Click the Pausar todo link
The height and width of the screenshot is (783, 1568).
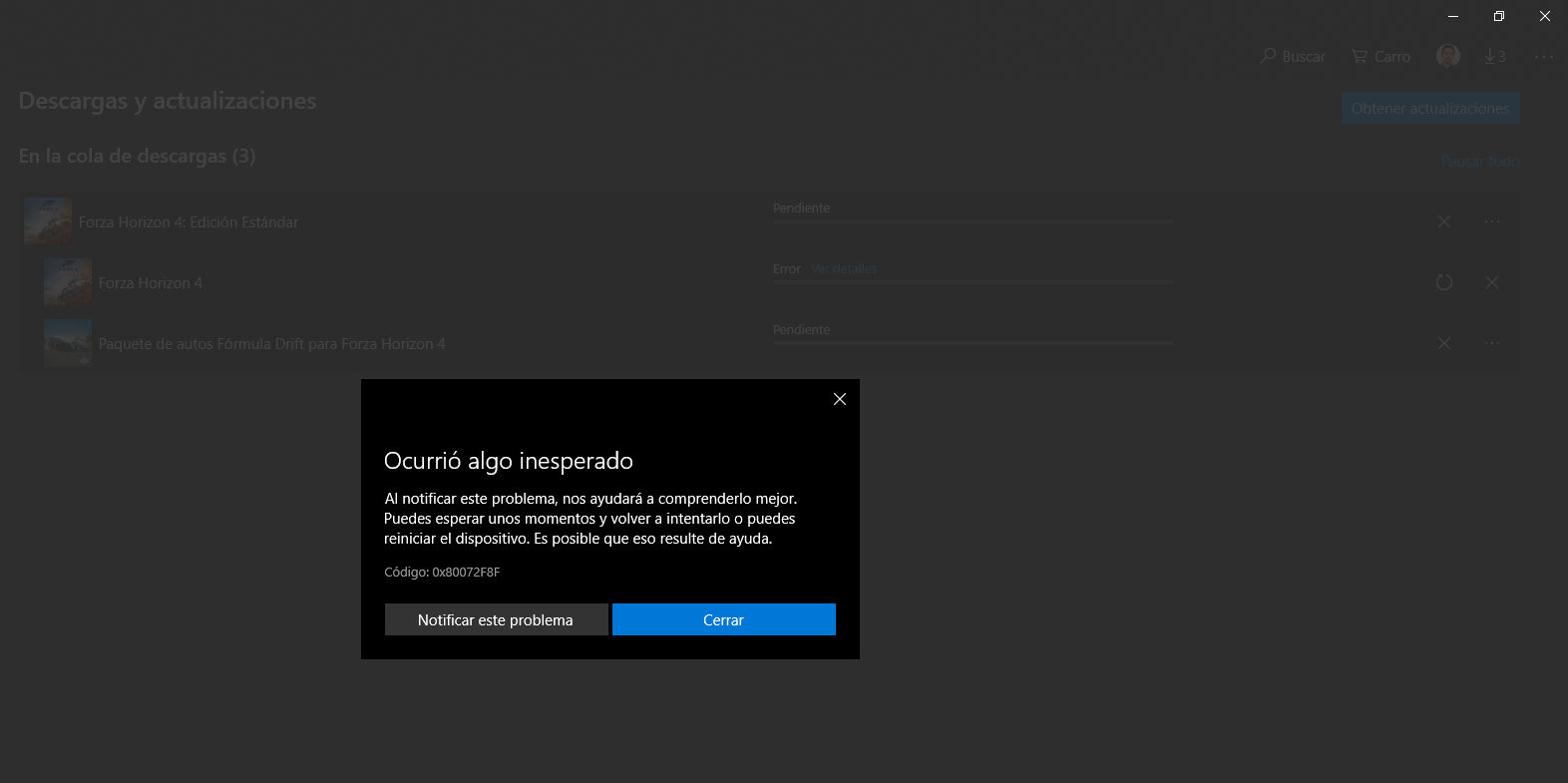(x=1480, y=162)
